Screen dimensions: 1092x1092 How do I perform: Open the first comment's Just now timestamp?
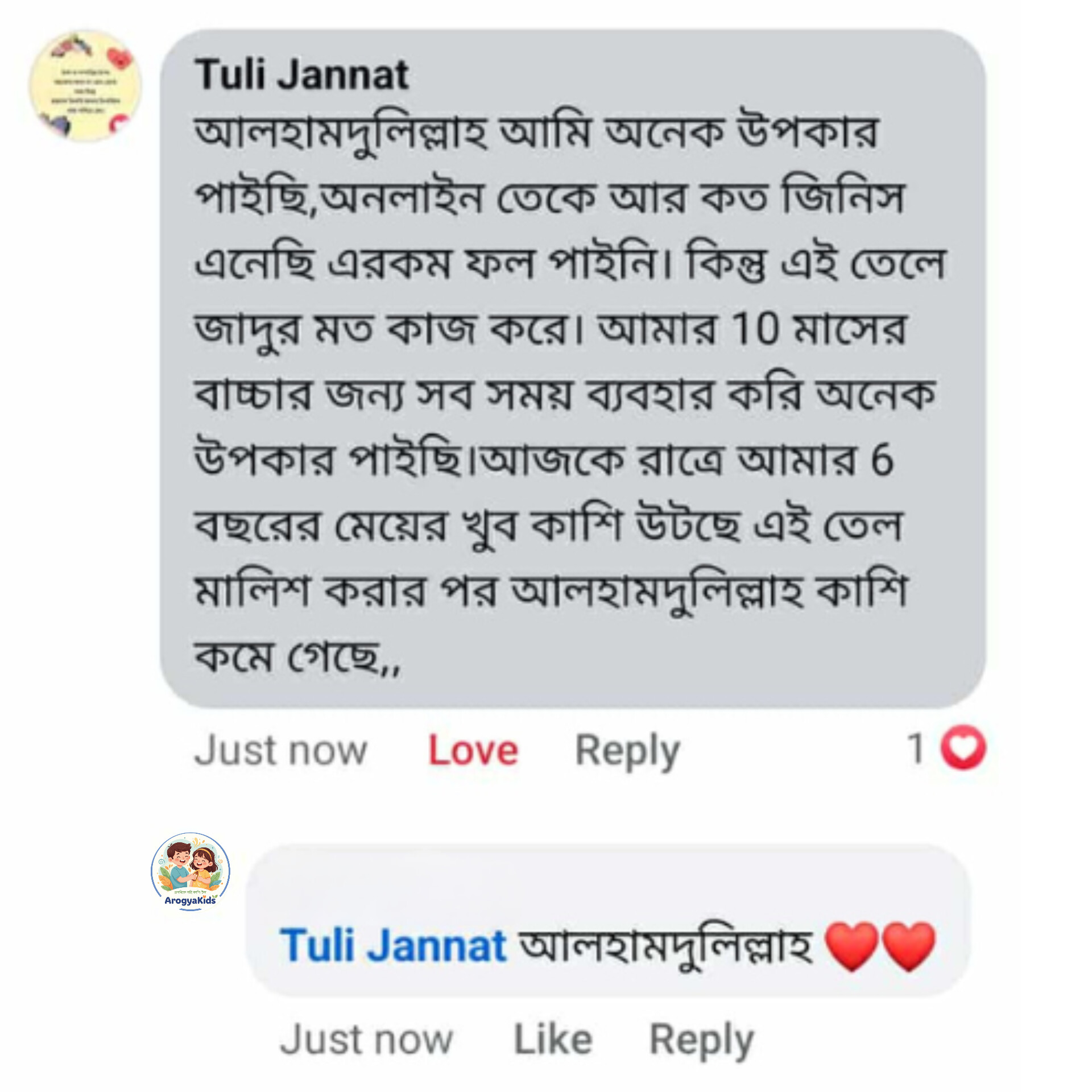(x=281, y=750)
